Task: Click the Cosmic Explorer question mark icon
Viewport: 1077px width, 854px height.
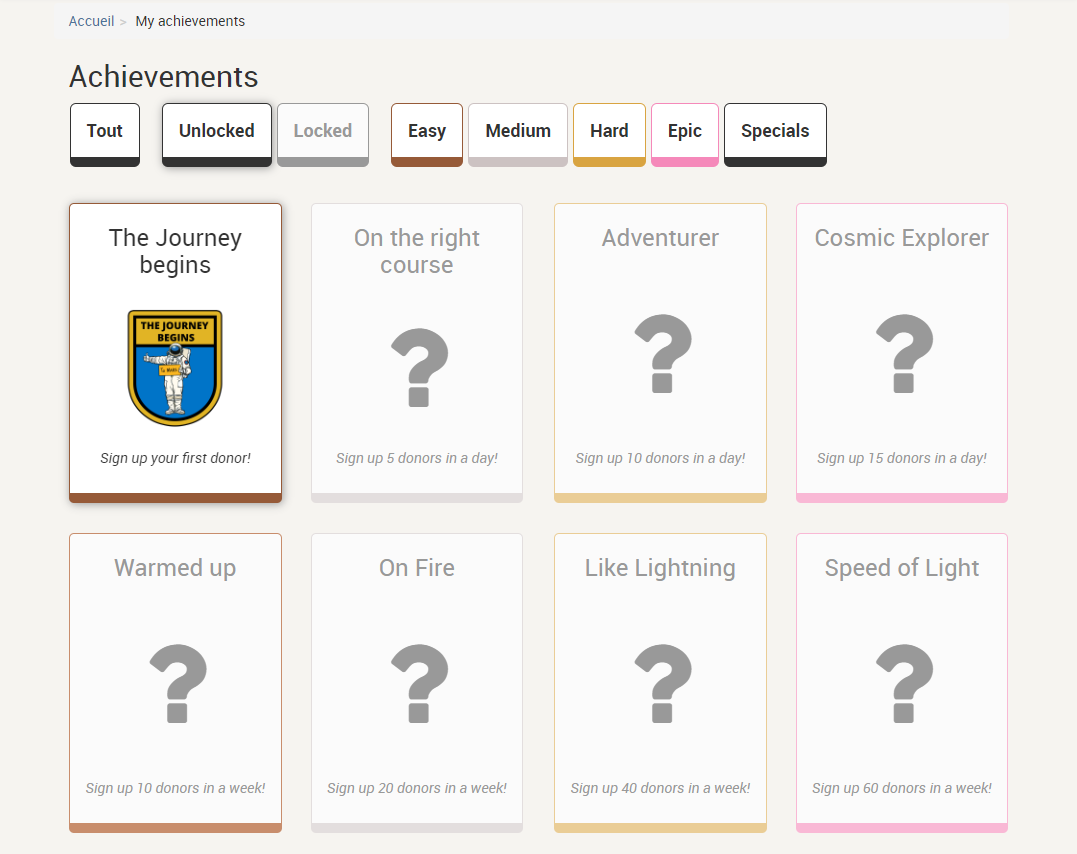Action: click(905, 354)
